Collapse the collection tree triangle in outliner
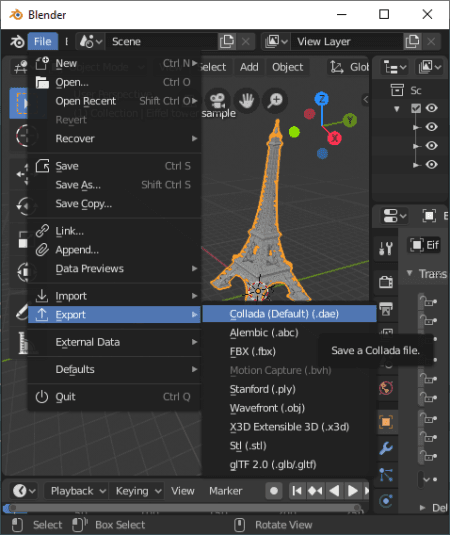Viewport: 450px width, 535px height. [397, 109]
